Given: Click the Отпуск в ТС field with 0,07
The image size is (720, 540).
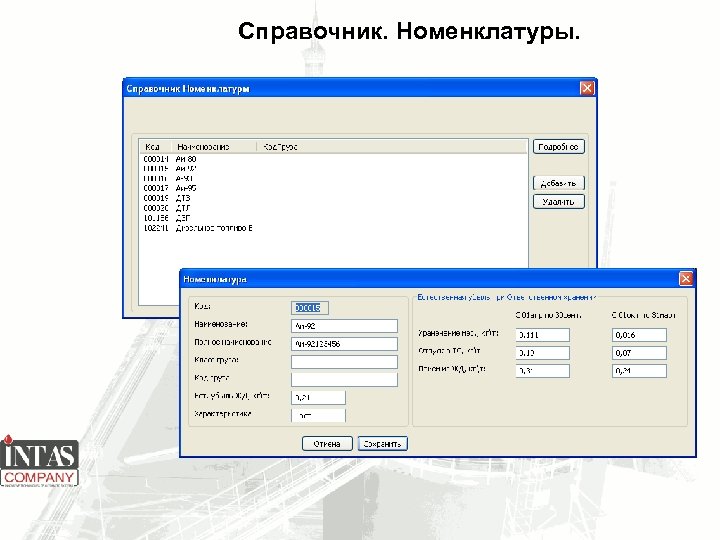Looking at the screenshot, I should pos(639,353).
